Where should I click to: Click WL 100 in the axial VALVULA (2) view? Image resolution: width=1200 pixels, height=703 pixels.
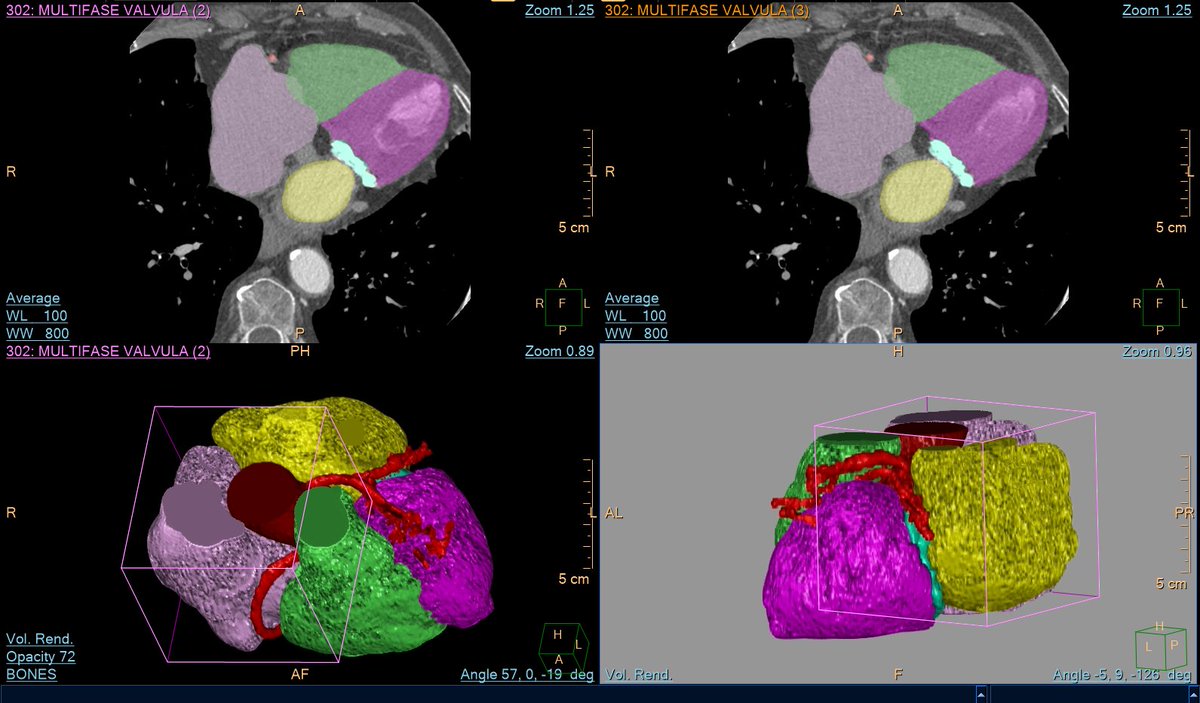(38, 316)
